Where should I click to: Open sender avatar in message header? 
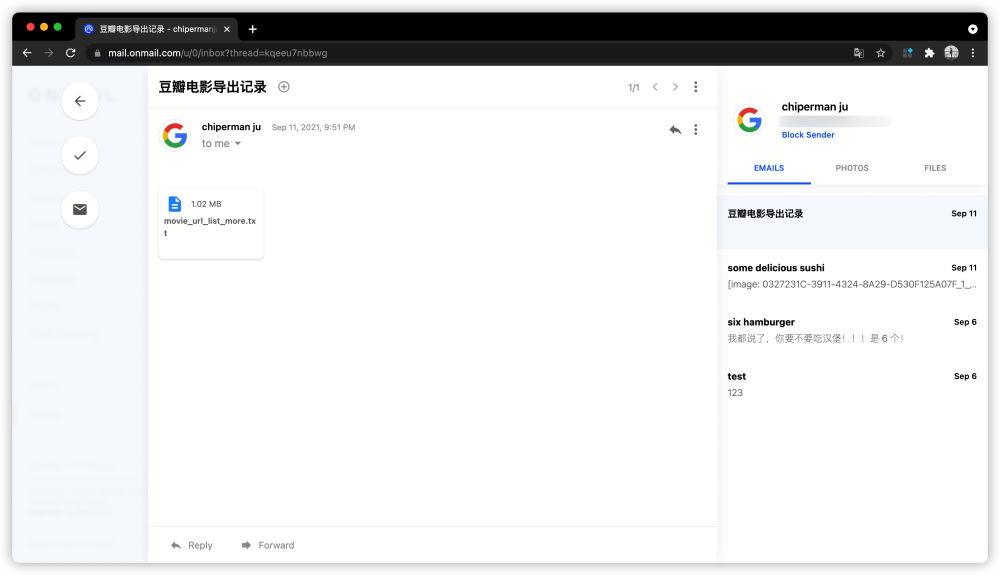pyautogui.click(x=175, y=135)
